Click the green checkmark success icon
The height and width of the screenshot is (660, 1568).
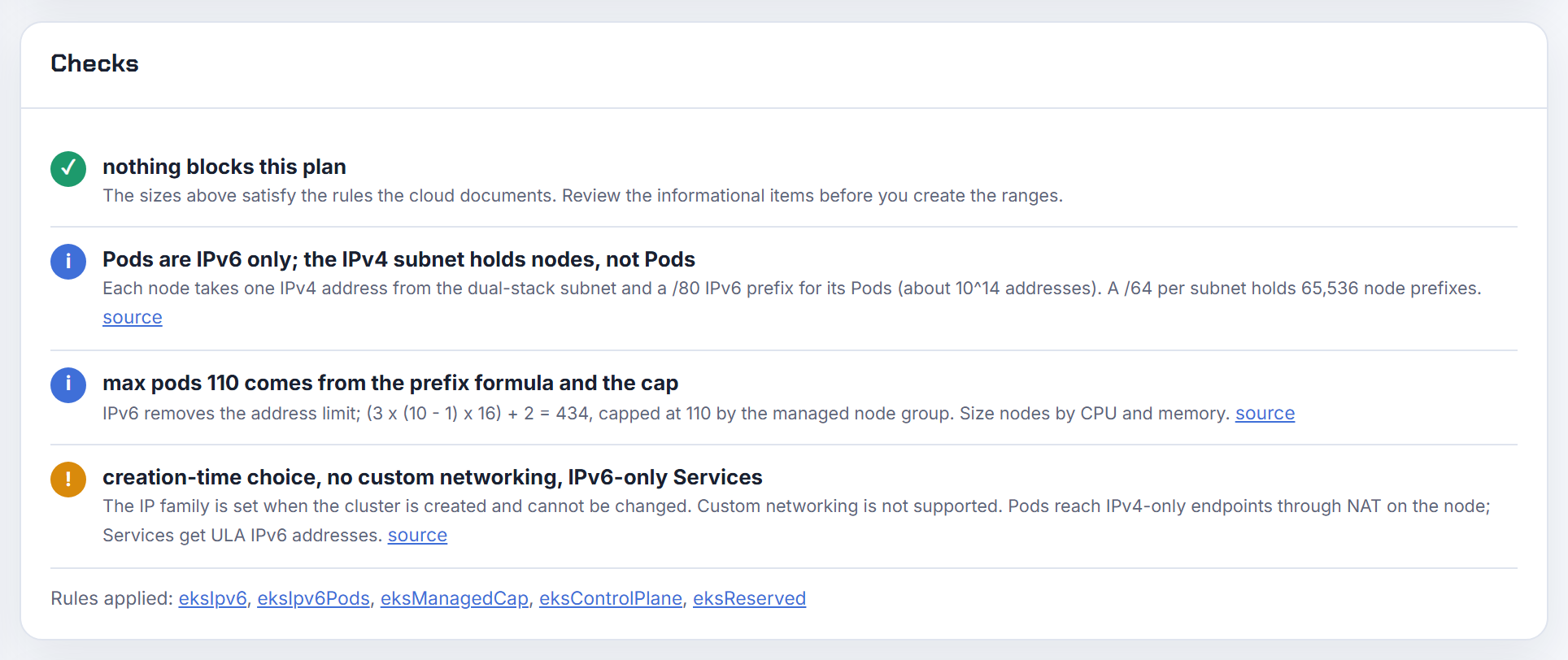click(68, 169)
